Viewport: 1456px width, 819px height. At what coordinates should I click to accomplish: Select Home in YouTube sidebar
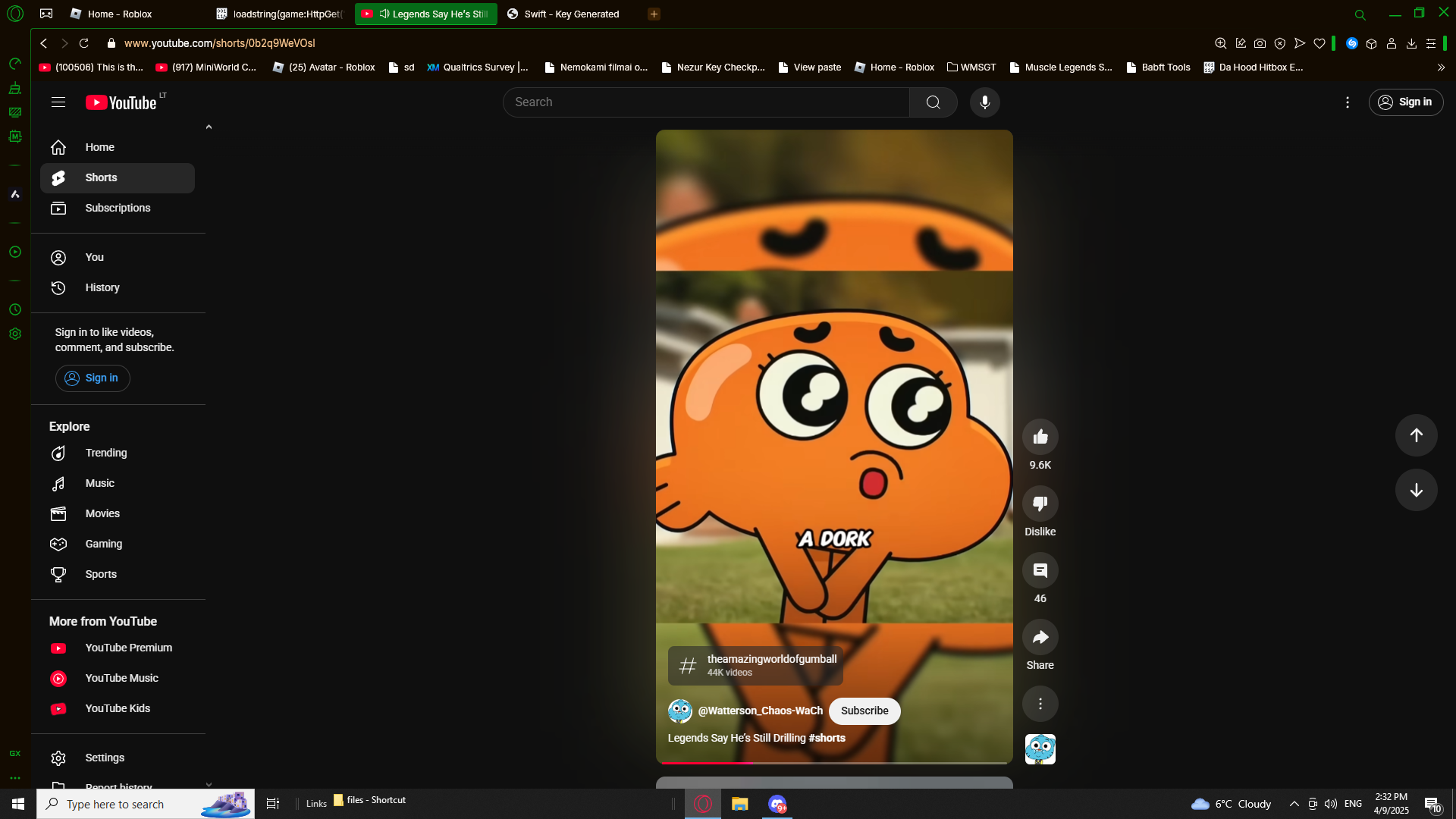[x=118, y=147]
